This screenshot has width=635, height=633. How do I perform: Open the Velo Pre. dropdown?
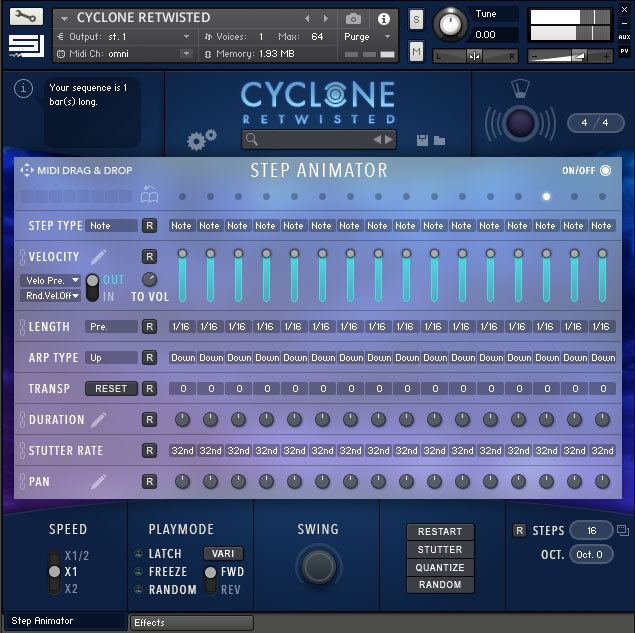coord(51,280)
